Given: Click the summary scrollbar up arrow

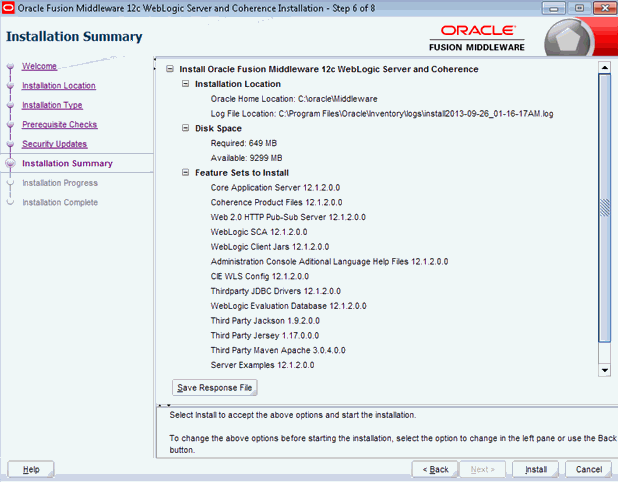Looking at the screenshot, I should [x=604, y=67].
